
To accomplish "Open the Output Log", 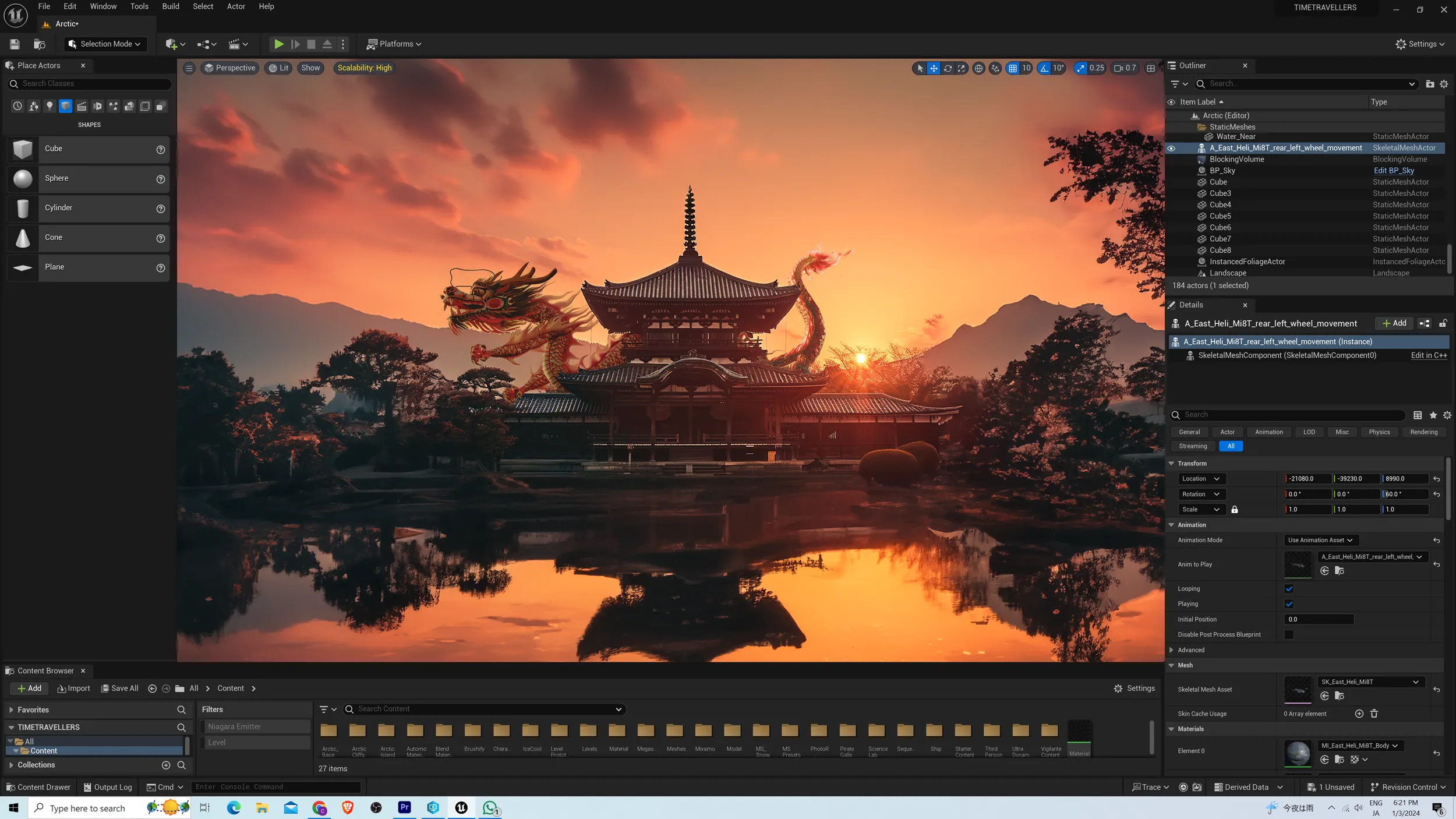I will 108,788.
